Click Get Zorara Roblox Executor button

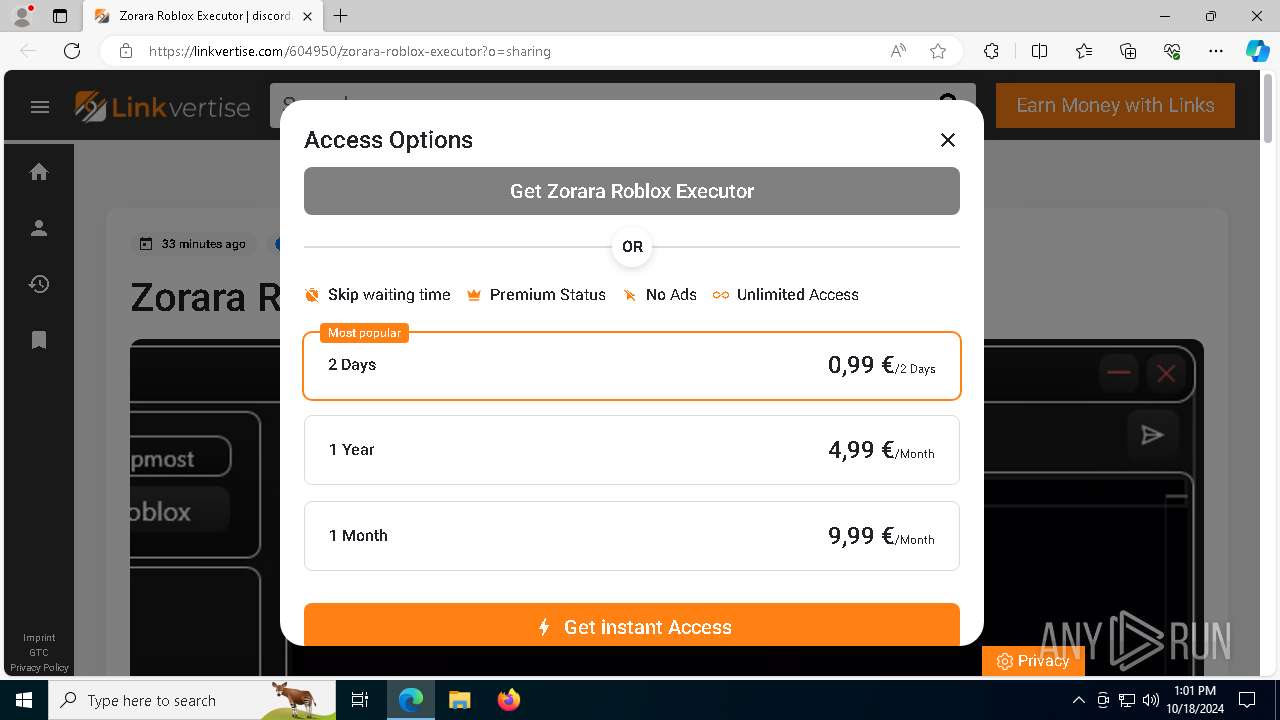click(x=632, y=191)
